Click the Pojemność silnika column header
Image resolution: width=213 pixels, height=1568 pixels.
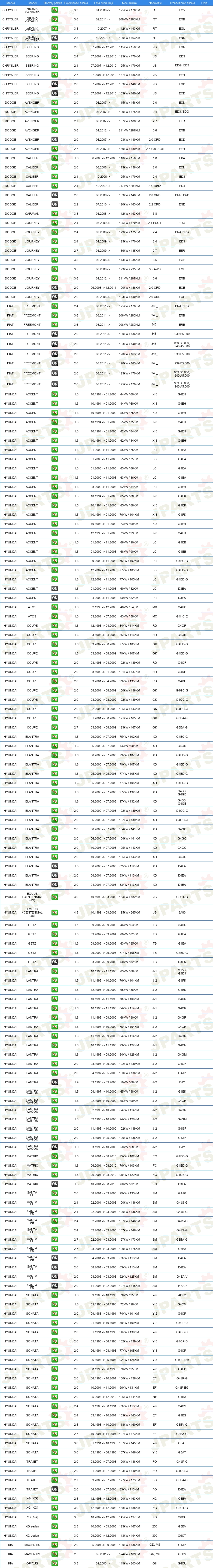[x=76, y=3]
